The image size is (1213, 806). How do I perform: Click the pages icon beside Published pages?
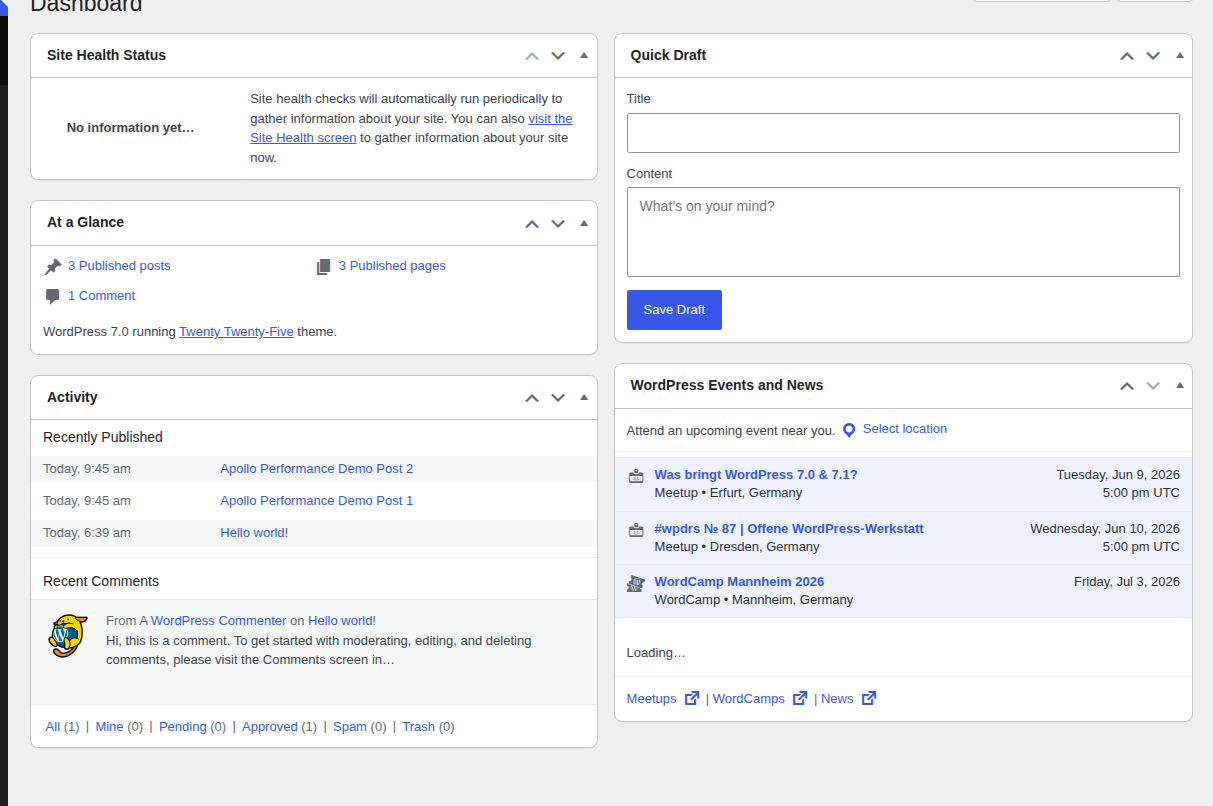323,267
